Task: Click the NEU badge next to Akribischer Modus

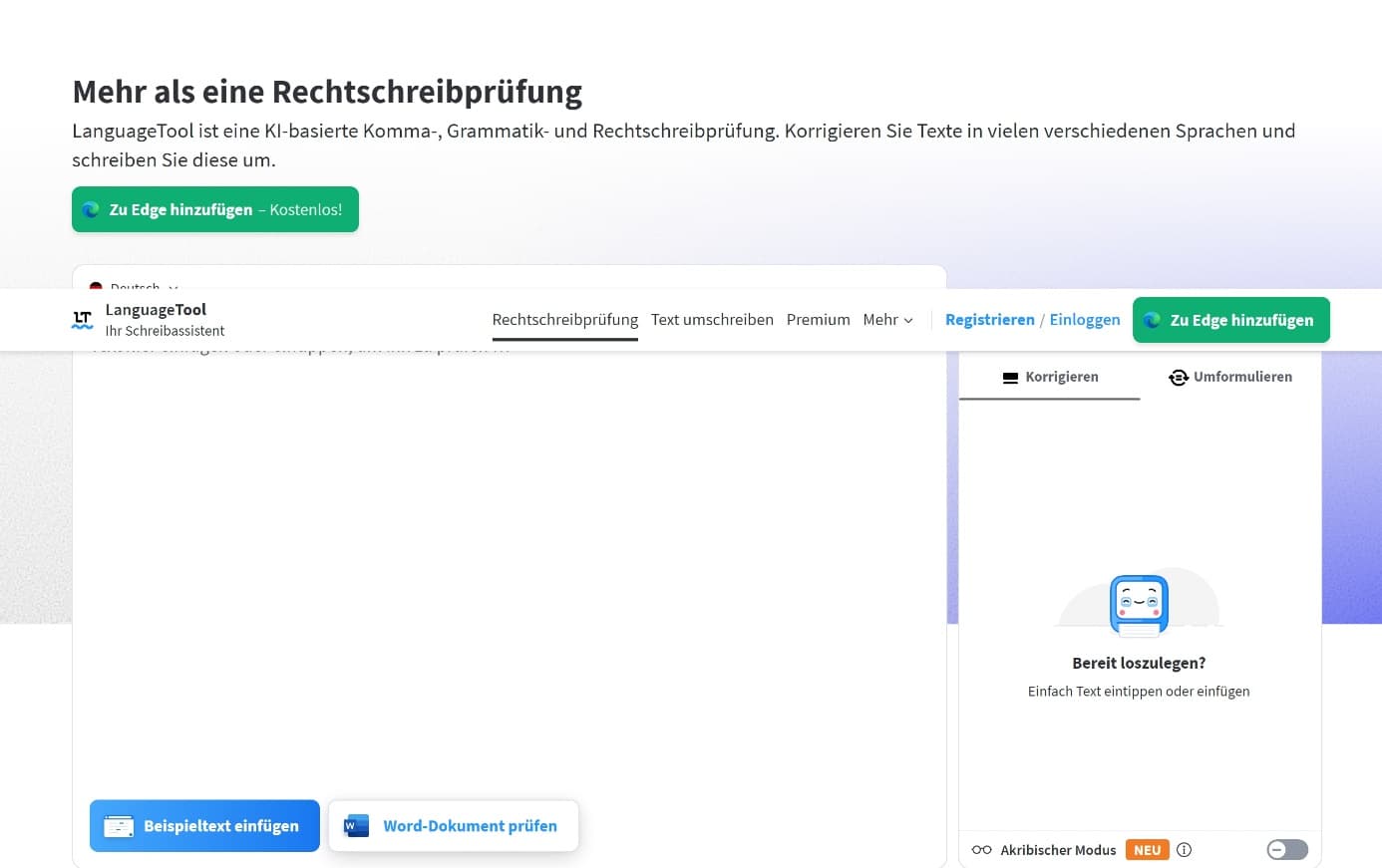Action: pos(1147,849)
